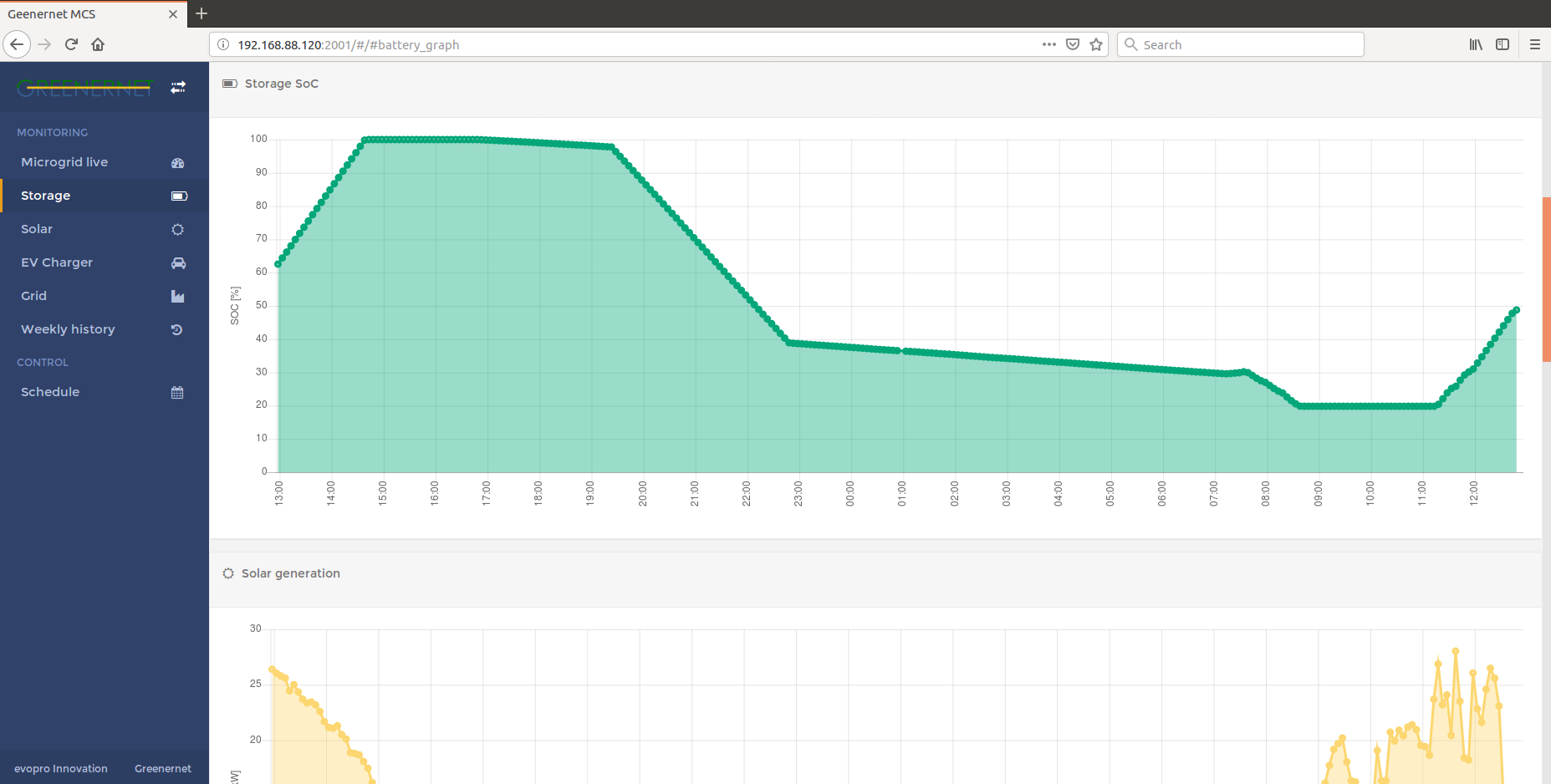Click the Greenernet logo

(x=85, y=87)
